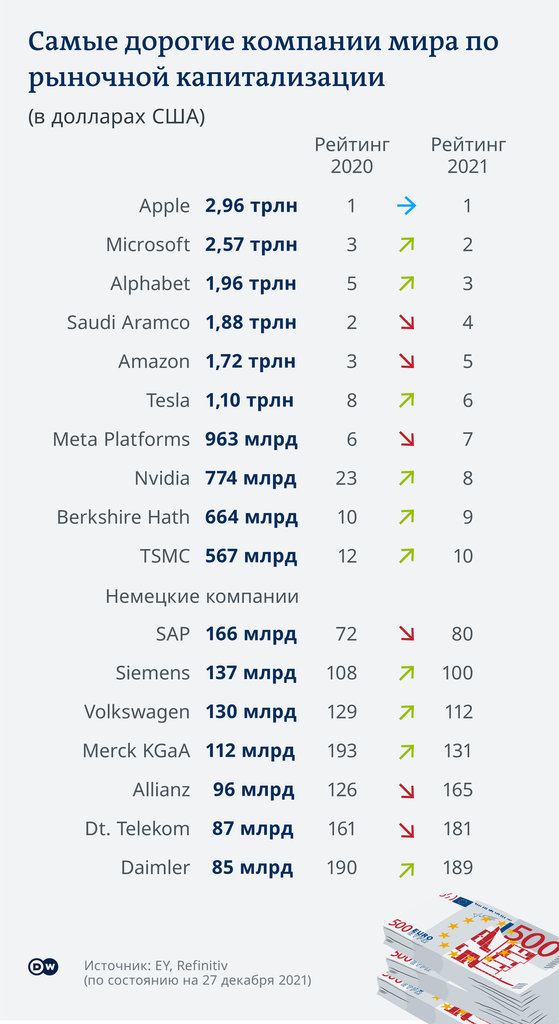Click the green arrow in Daimler row

click(x=406, y=868)
